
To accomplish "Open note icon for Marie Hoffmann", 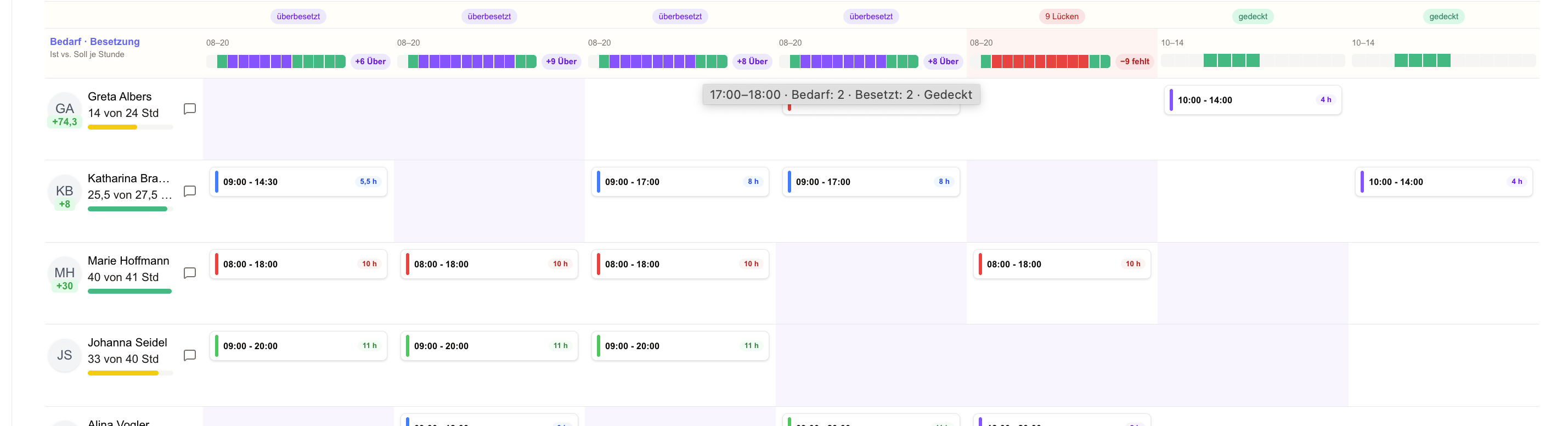I will tap(189, 273).
